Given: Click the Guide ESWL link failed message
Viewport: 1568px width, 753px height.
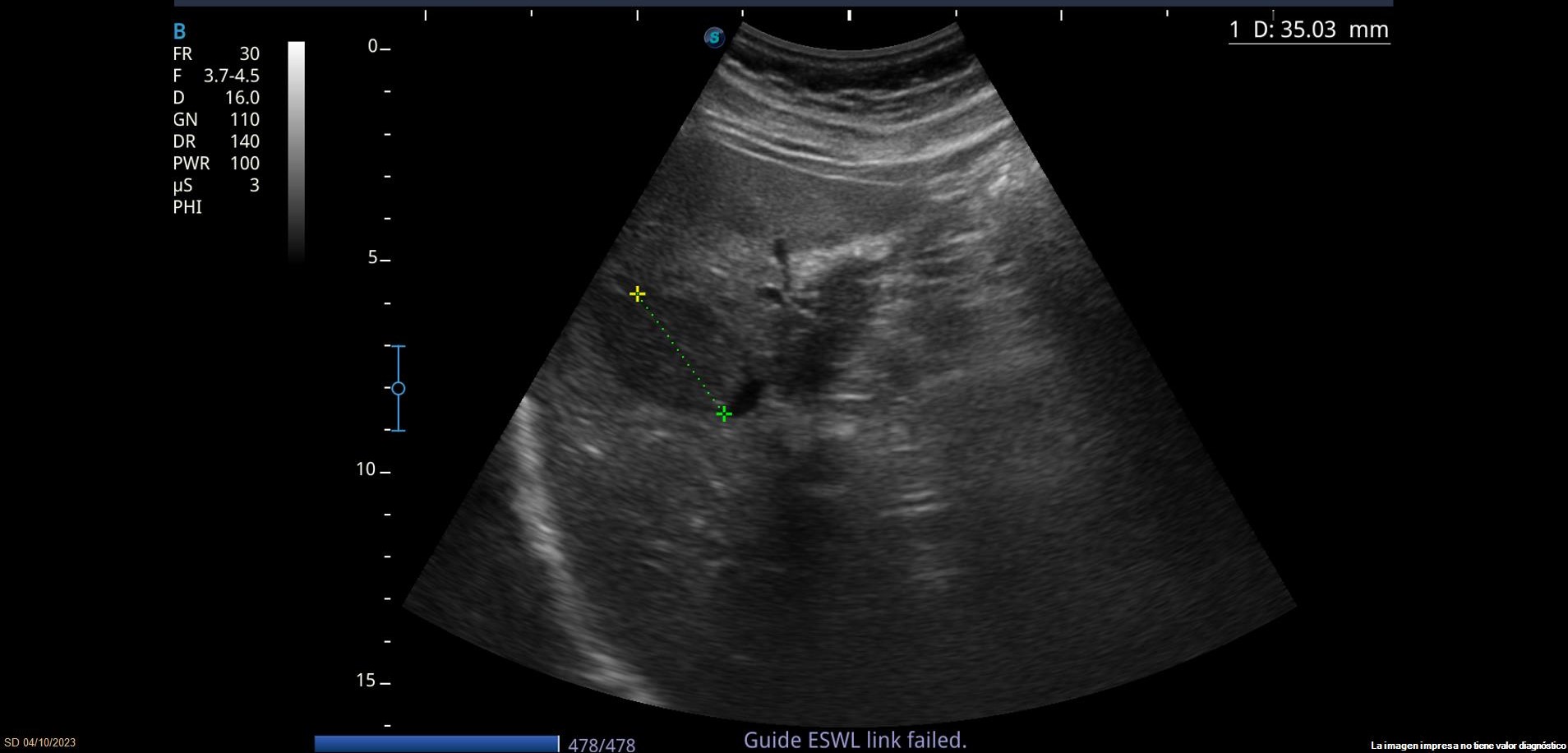Looking at the screenshot, I should pyautogui.click(x=855, y=740).
